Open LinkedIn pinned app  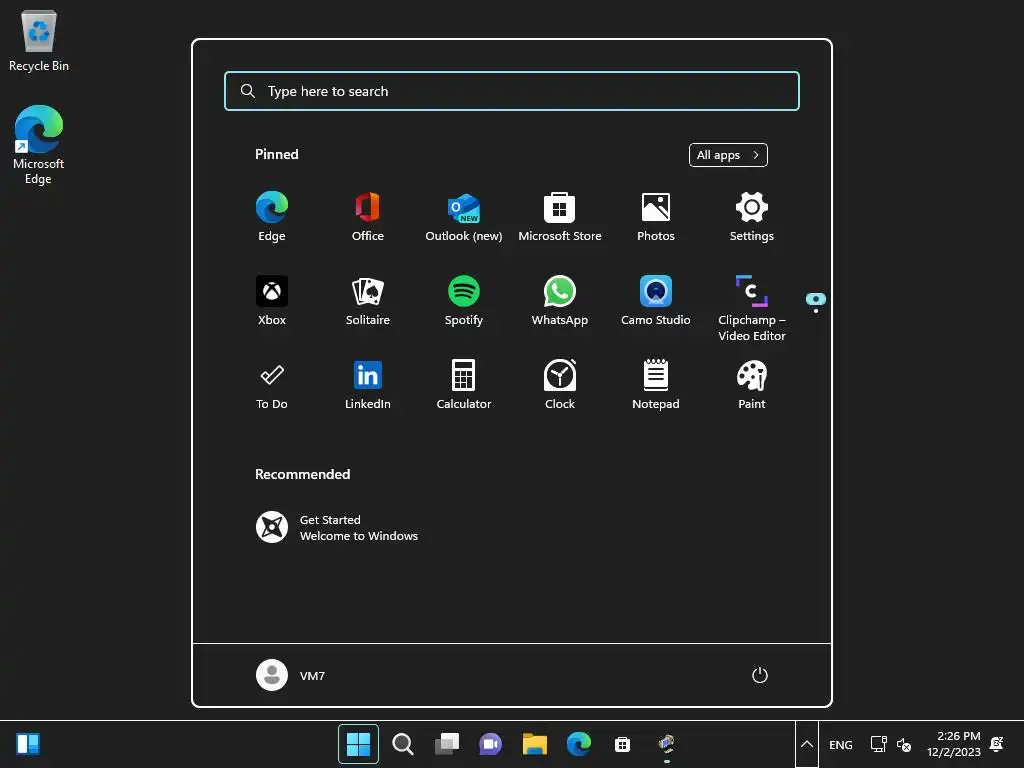pyautogui.click(x=368, y=385)
